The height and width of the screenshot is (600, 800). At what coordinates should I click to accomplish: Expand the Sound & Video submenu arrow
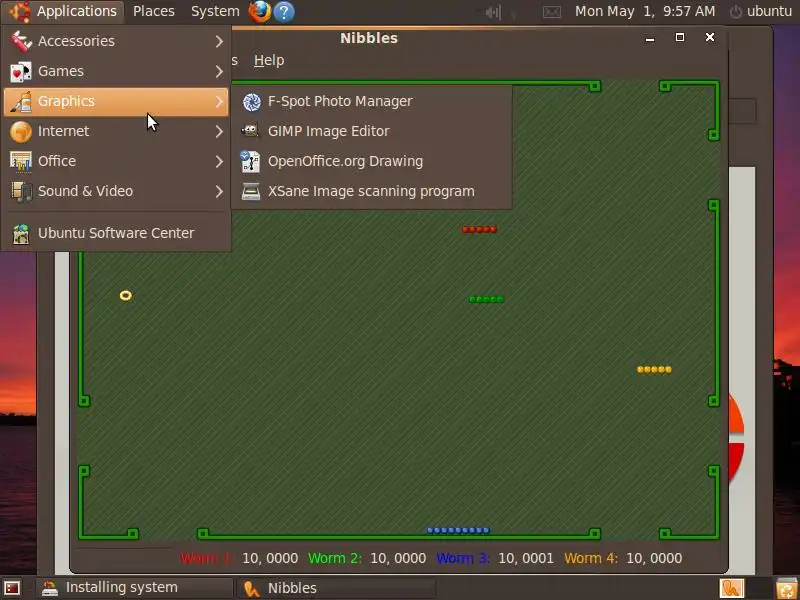[x=219, y=192]
